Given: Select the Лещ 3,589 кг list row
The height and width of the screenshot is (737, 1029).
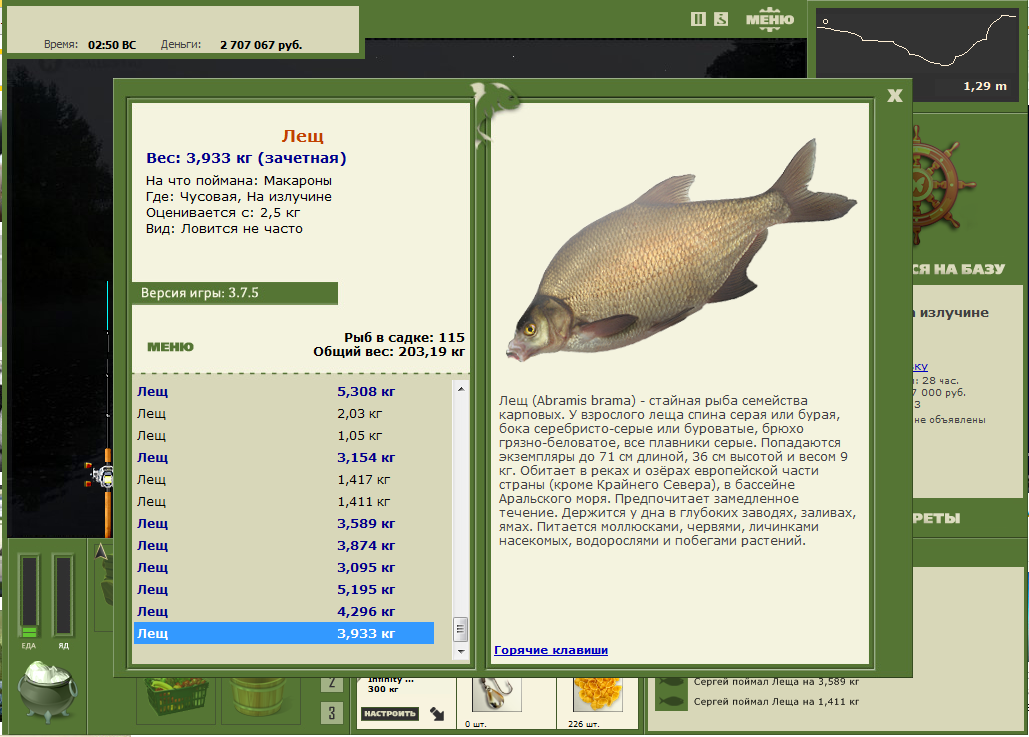Looking at the screenshot, I should [x=284, y=523].
